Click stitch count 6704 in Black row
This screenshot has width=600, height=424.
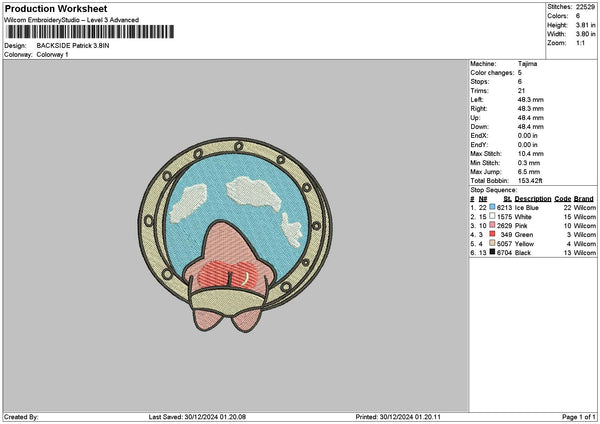pos(504,253)
